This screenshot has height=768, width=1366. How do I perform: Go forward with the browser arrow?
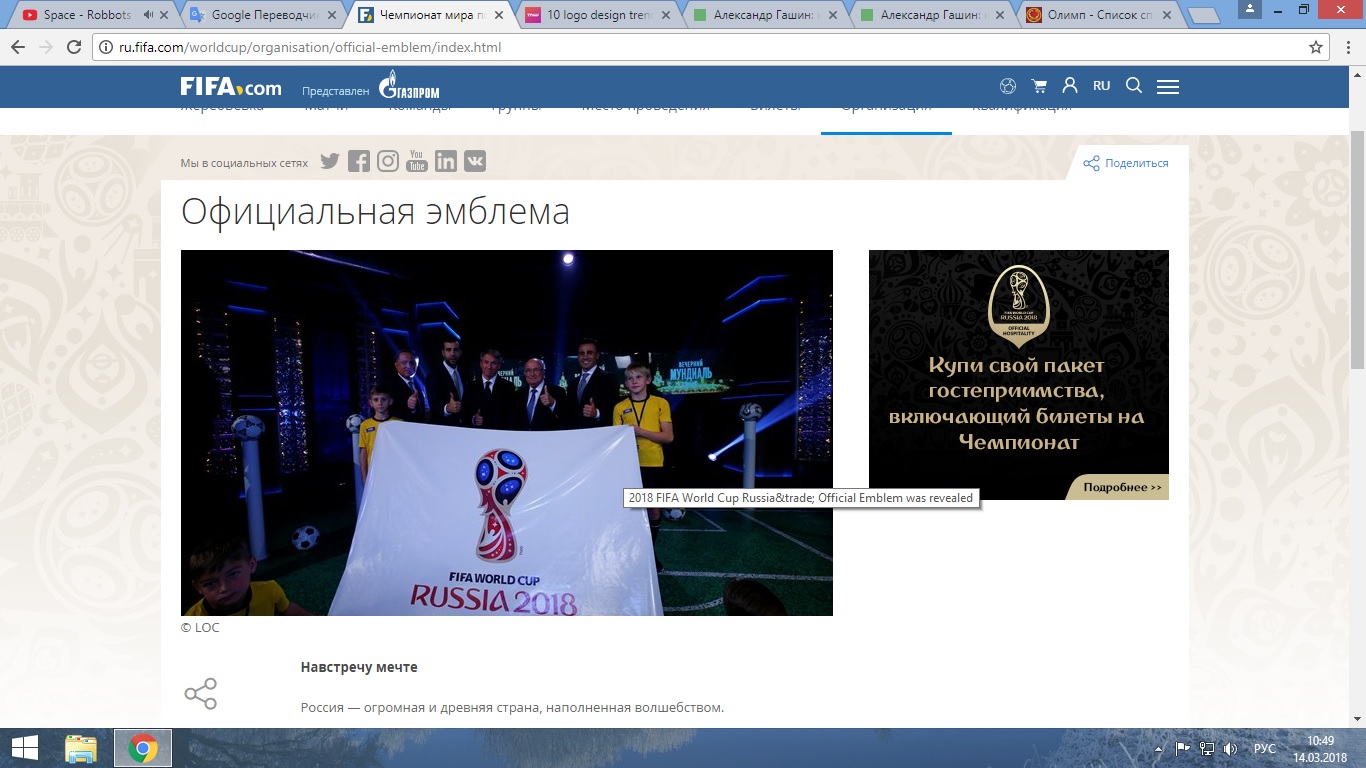tap(46, 47)
